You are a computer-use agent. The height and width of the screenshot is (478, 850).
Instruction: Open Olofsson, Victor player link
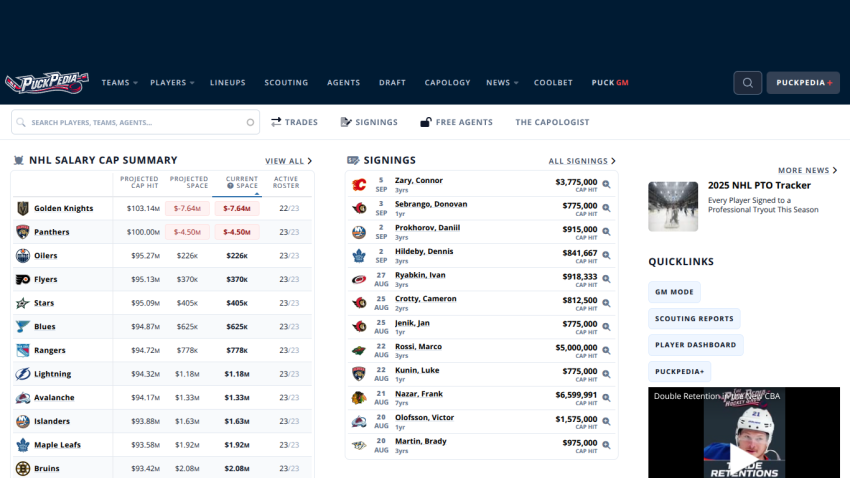click(x=424, y=417)
